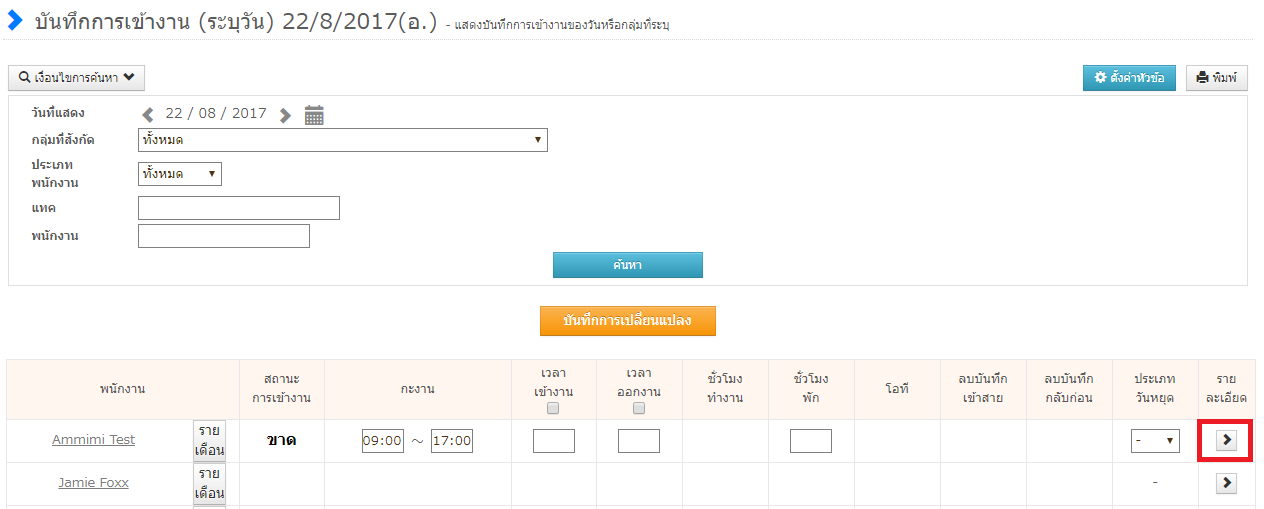Go to next day with right arrow

click(x=286, y=115)
